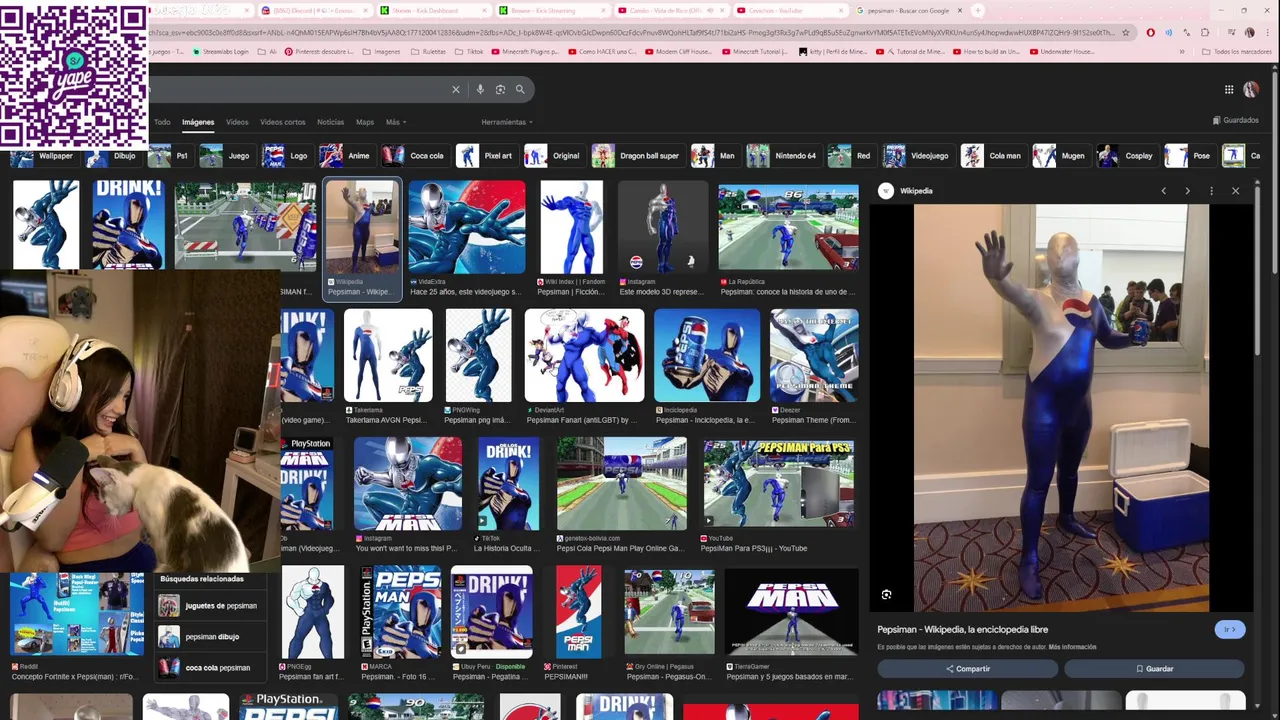Image resolution: width=1280 pixels, height=720 pixels.
Task: Filter images by Nintendo 64 chip
Action: click(783, 156)
